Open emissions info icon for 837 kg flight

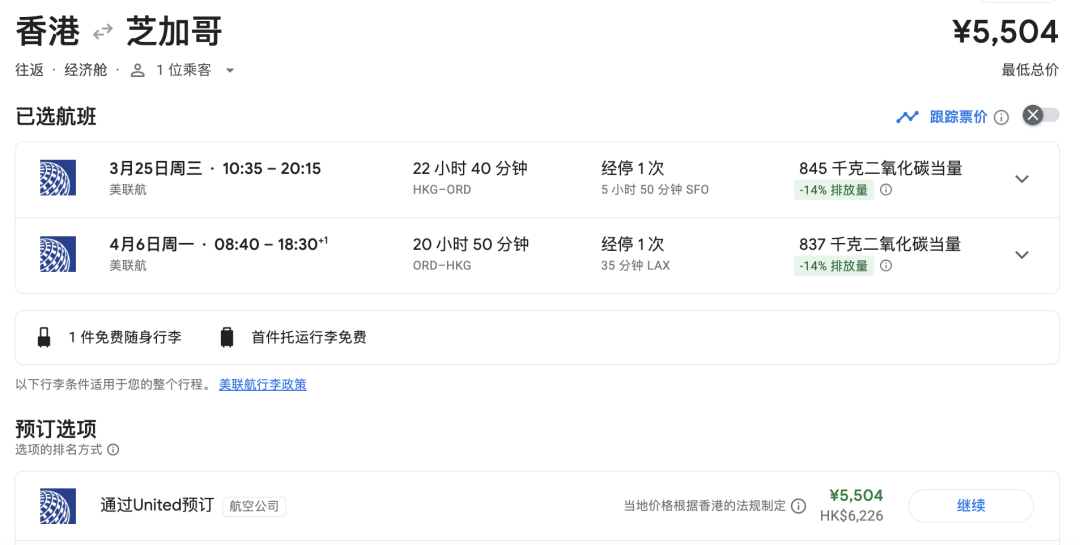tap(886, 266)
